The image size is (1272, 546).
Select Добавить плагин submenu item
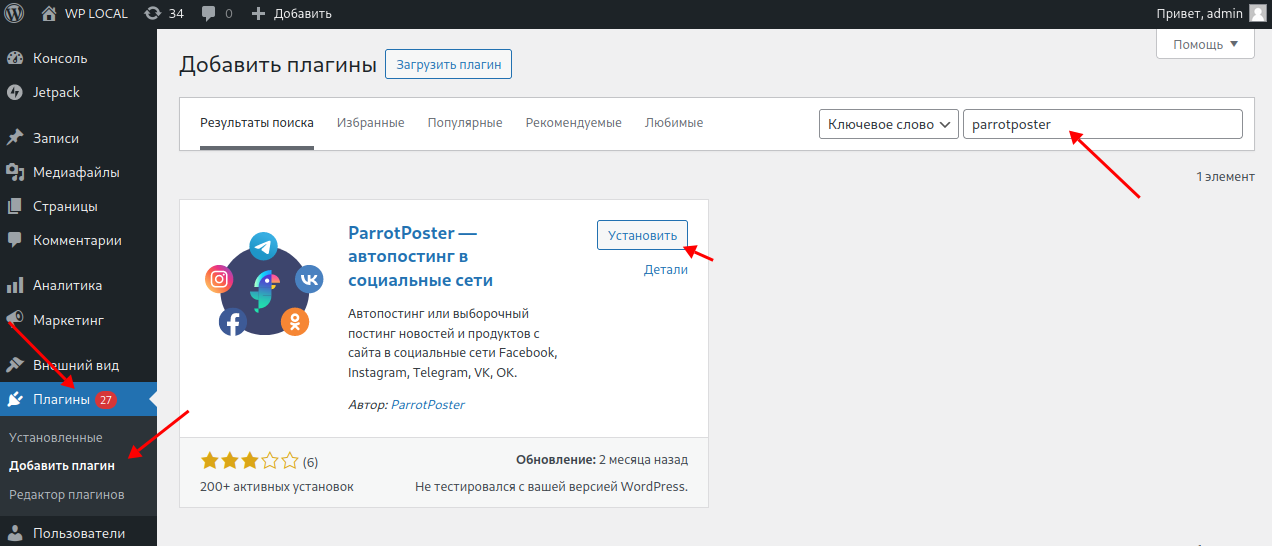point(62,466)
